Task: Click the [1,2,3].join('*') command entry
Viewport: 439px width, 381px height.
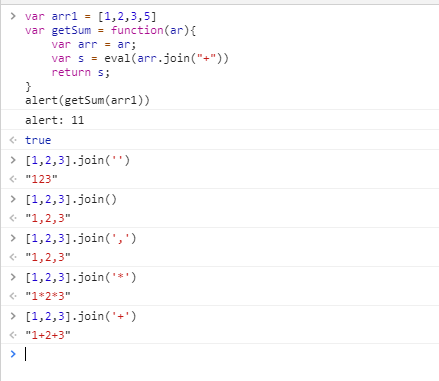Action: [81, 277]
